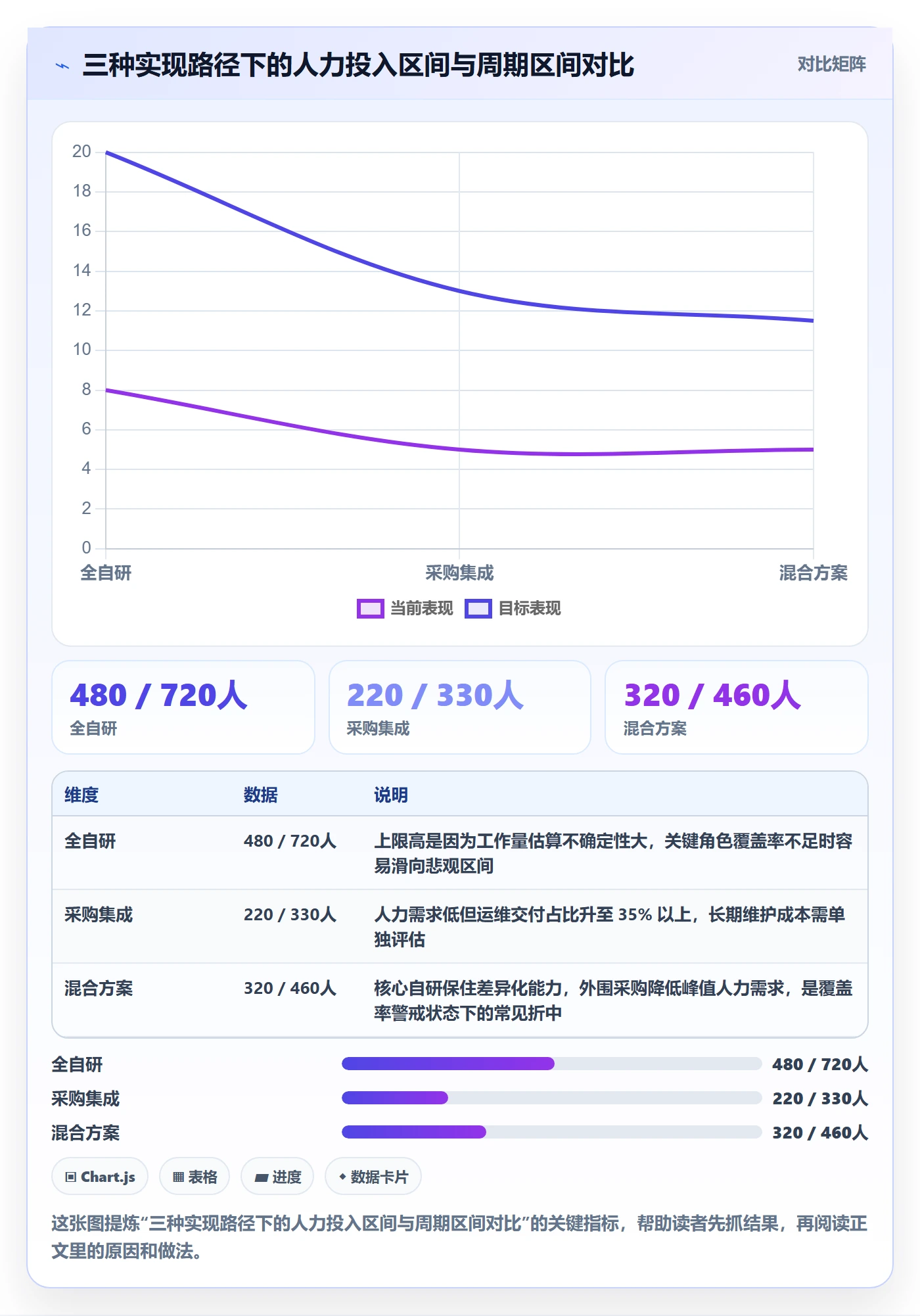Click the chart title heading text
Image resolution: width=920 pixels, height=1316 pixels.
pos(358,65)
